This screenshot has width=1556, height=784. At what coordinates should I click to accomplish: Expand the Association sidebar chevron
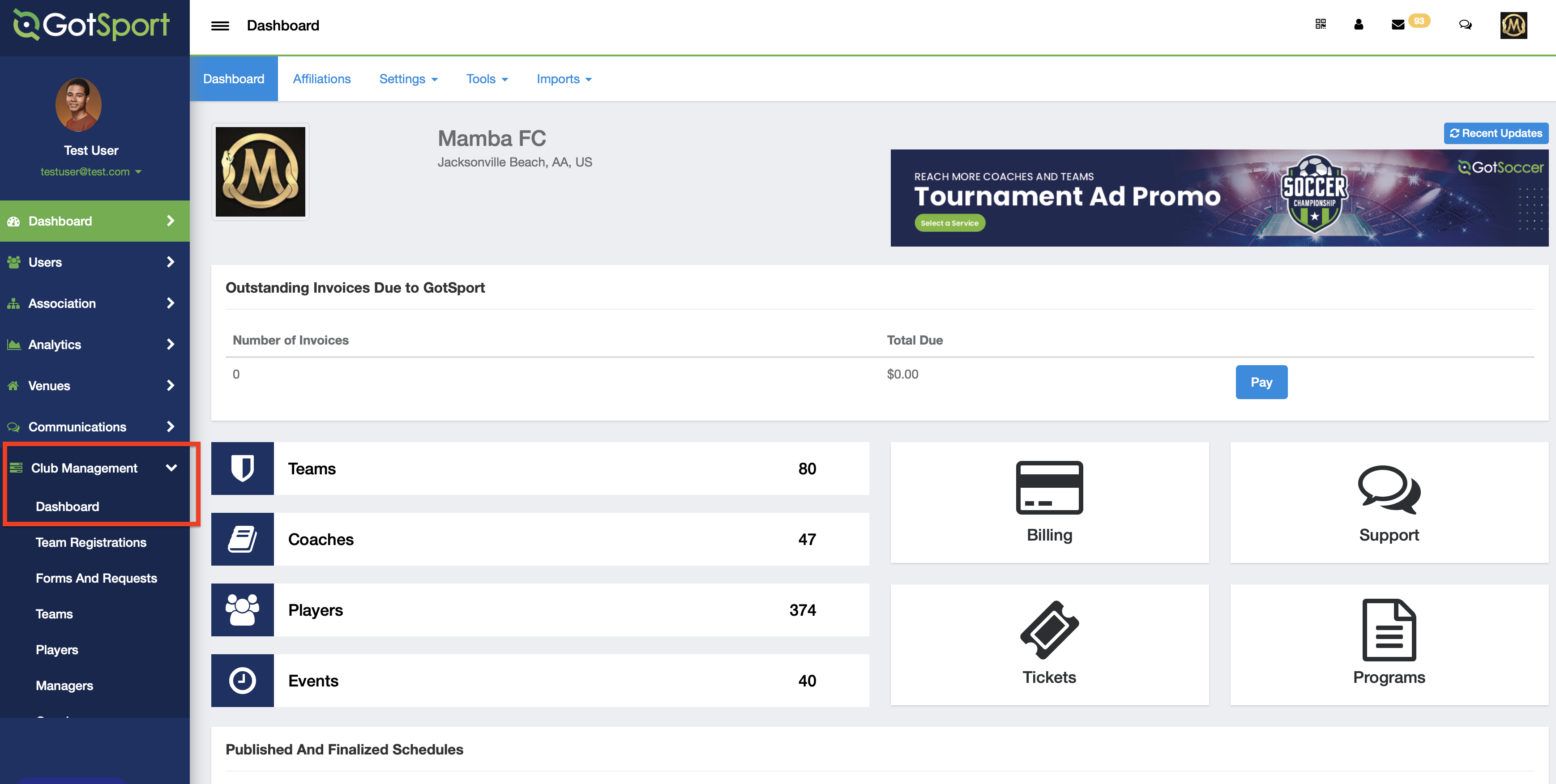point(171,303)
